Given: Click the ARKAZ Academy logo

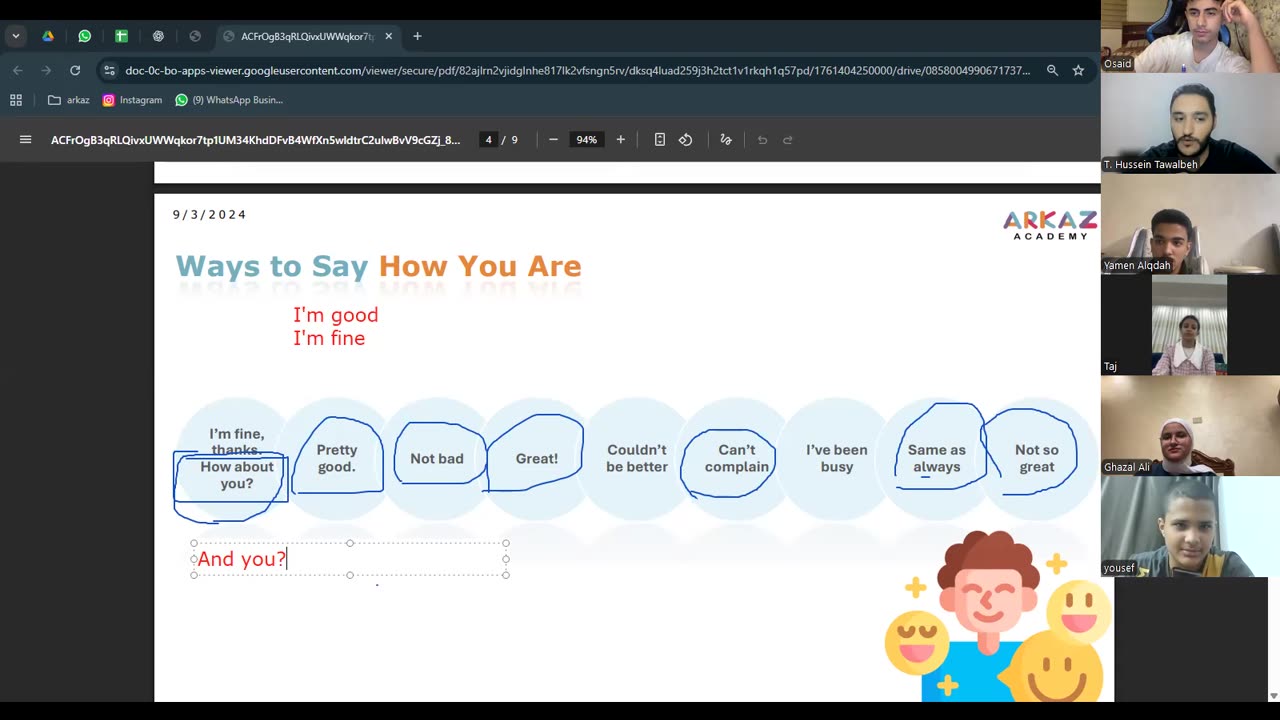Looking at the screenshot, I should (1050, 224).
